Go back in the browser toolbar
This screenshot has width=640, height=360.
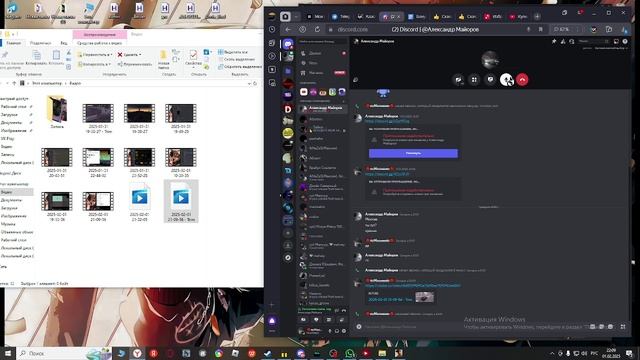[288, 29]
